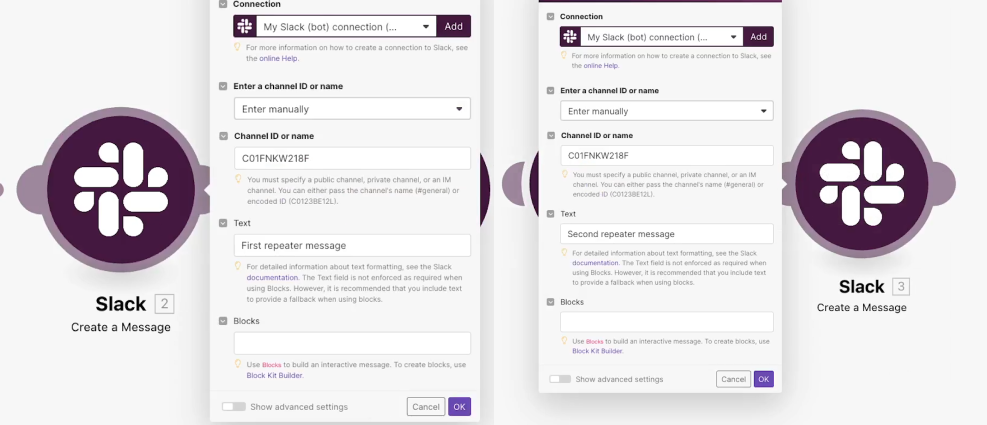Toggle left 'Channel ID or name' checkbox

point(223,136)
